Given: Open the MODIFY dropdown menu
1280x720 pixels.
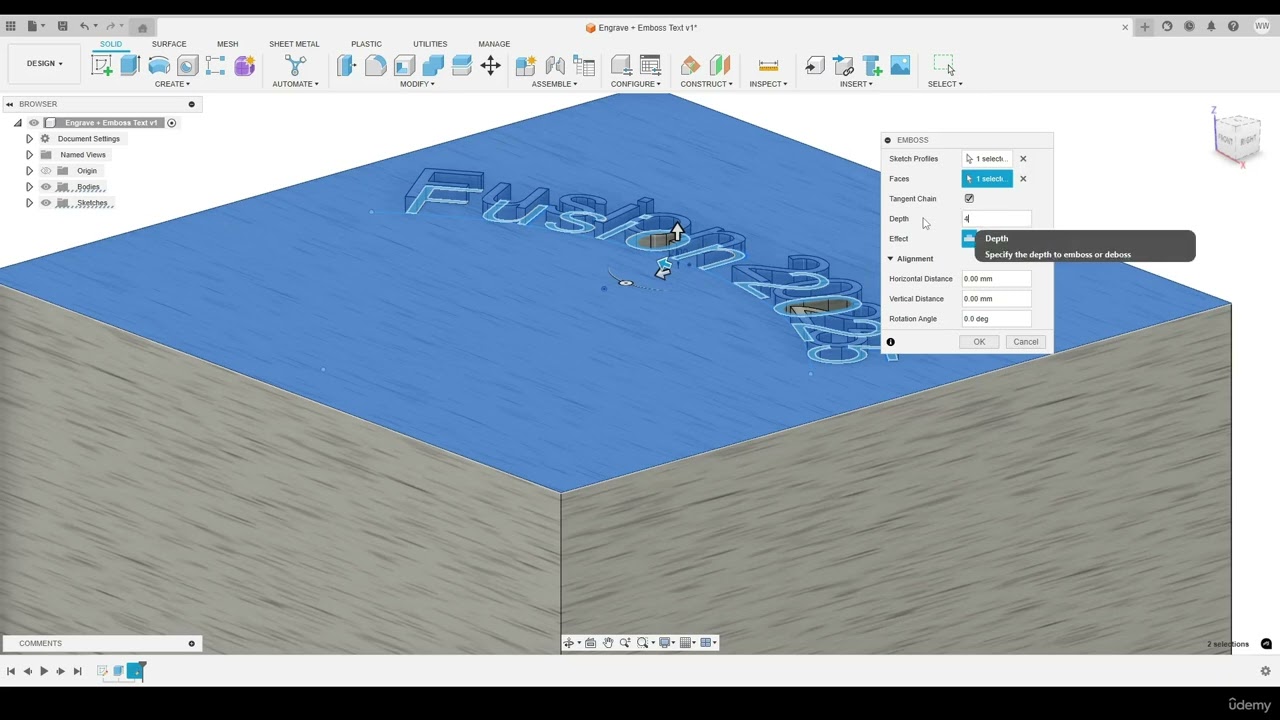Looking at the screenshot, I should [417, 84].
